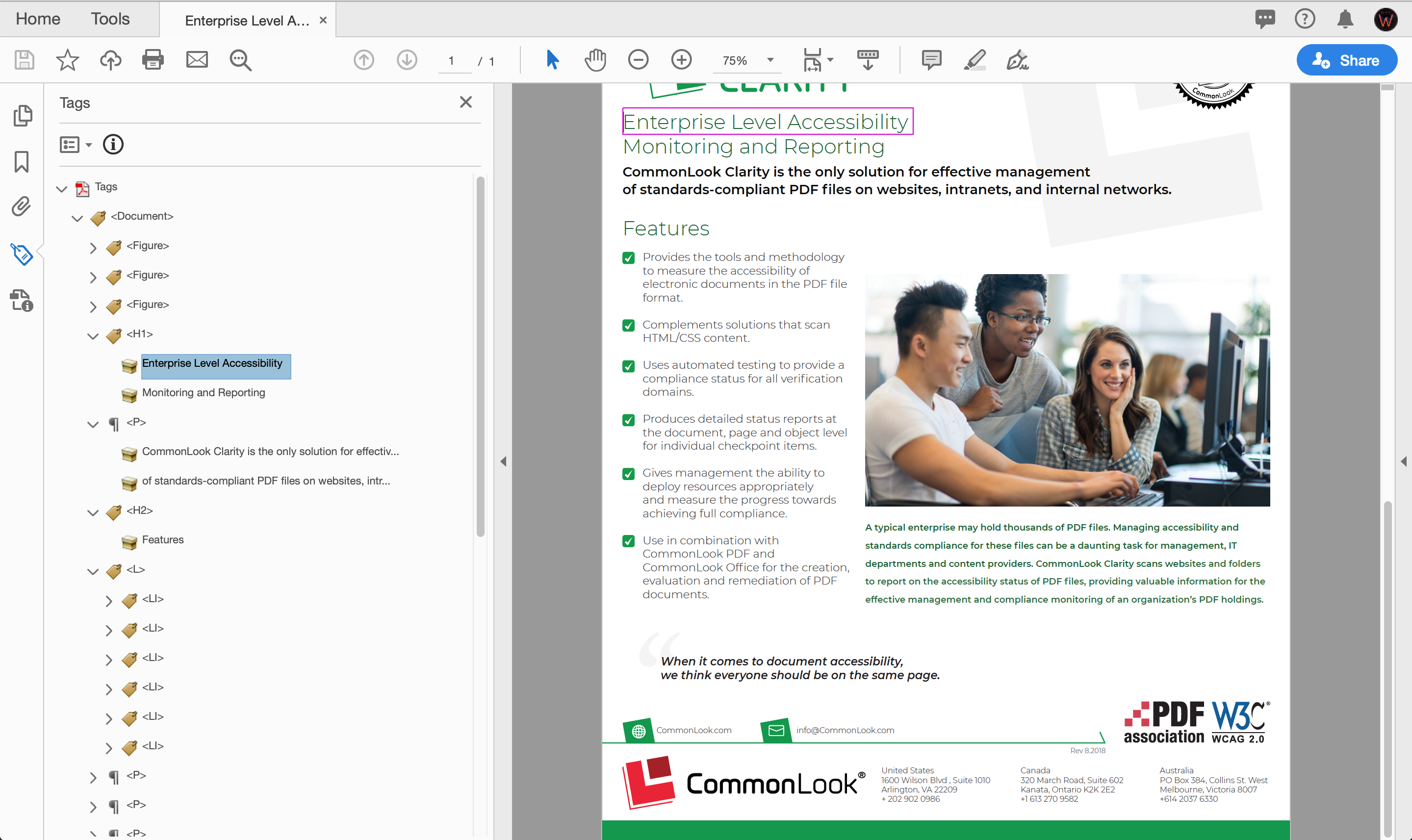Select the Enterprise Level A... document tab
Viewport: 1412px width, 840px height.
point(247,21)
